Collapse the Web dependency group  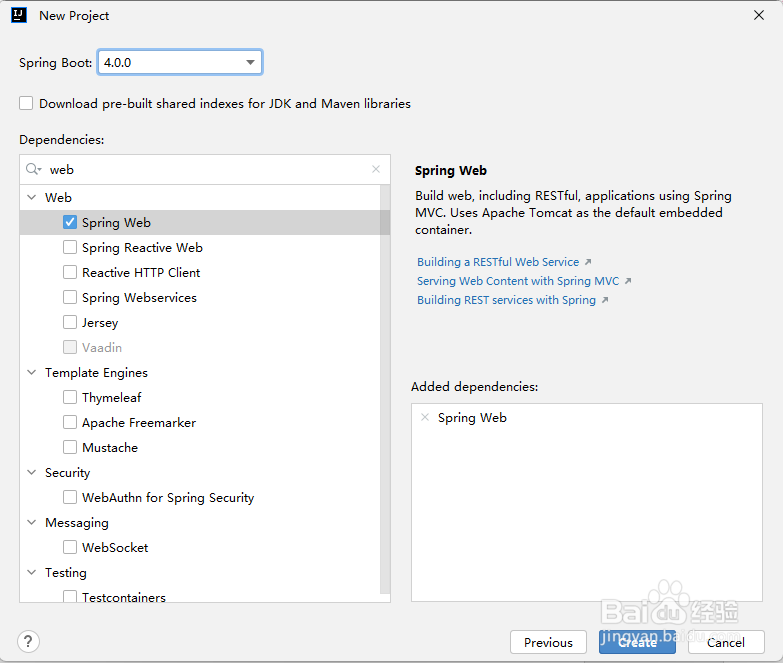coord(32,198)
